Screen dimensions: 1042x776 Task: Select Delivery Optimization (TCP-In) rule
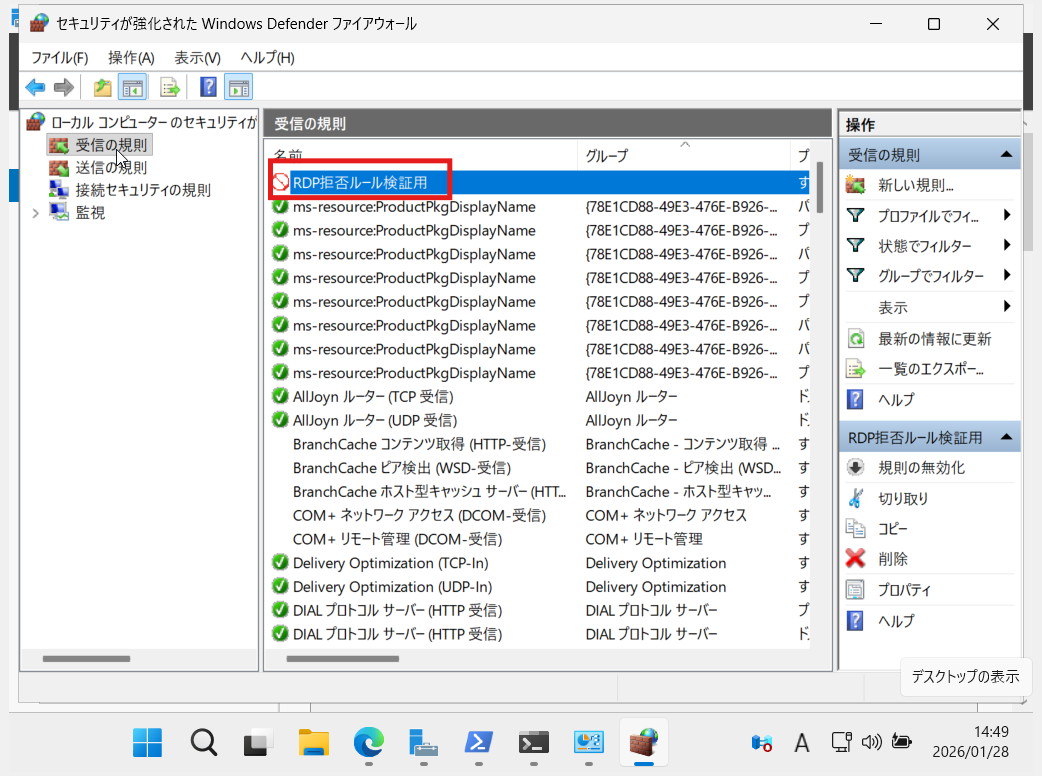(x=540, y=563)
